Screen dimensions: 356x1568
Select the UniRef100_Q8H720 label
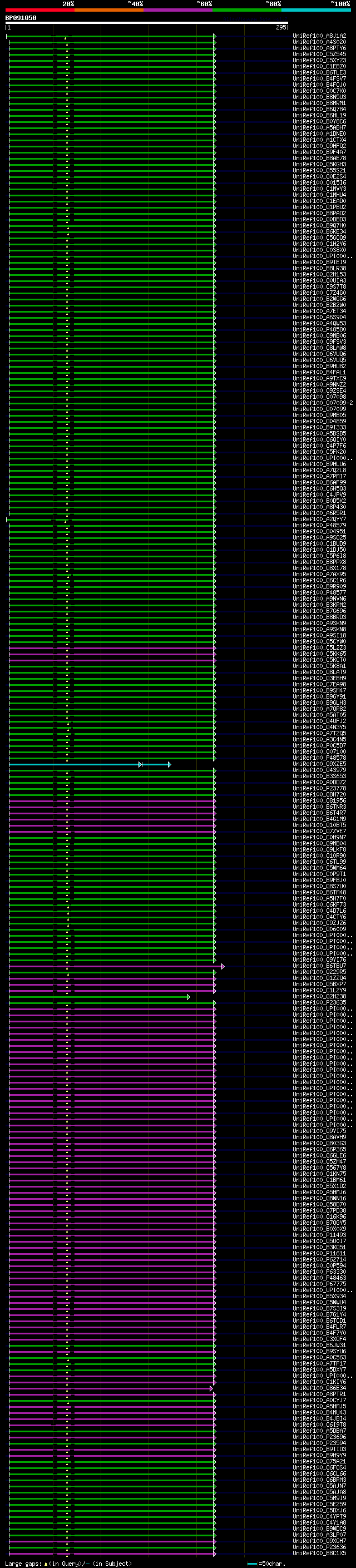pyautogui.click(x=319, y=794)
